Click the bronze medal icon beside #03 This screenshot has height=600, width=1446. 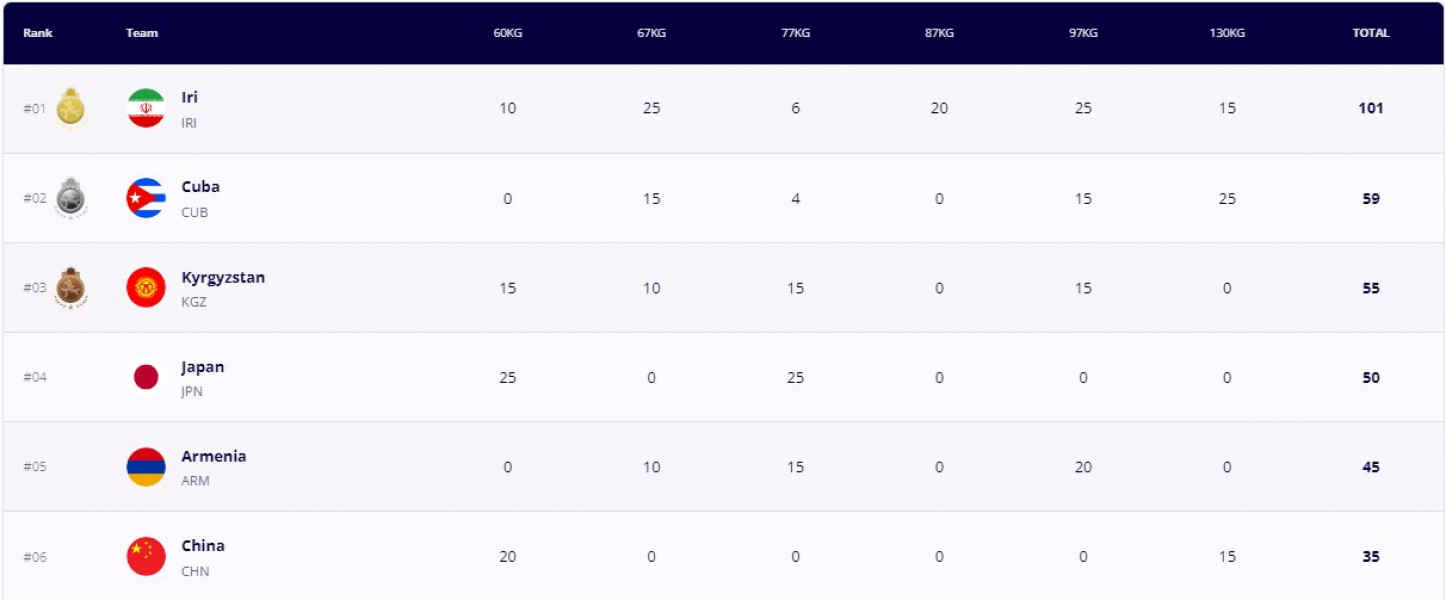point(71,288)
